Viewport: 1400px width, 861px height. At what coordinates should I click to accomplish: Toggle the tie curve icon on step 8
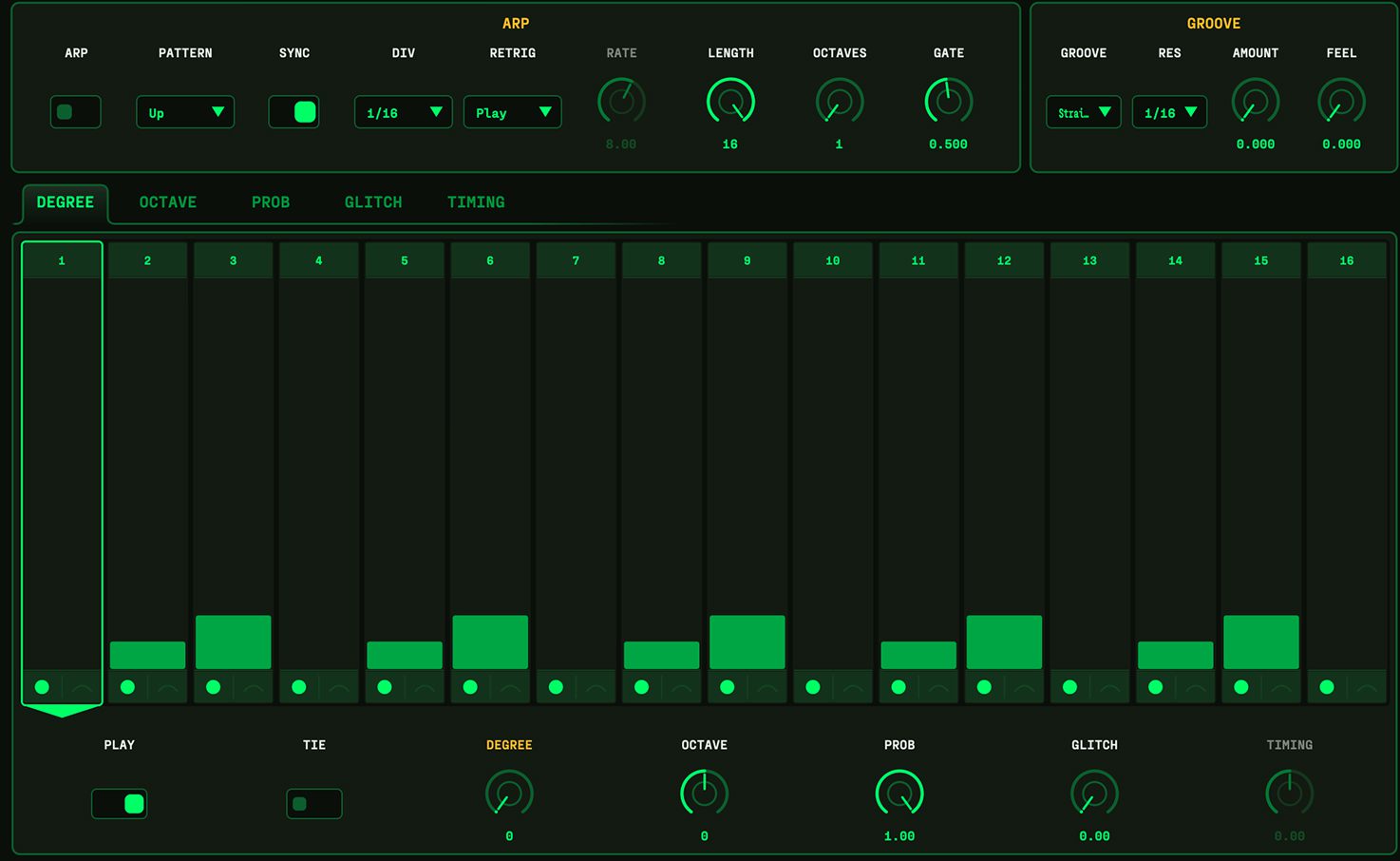pyautogui.click(x=682, y=687)
